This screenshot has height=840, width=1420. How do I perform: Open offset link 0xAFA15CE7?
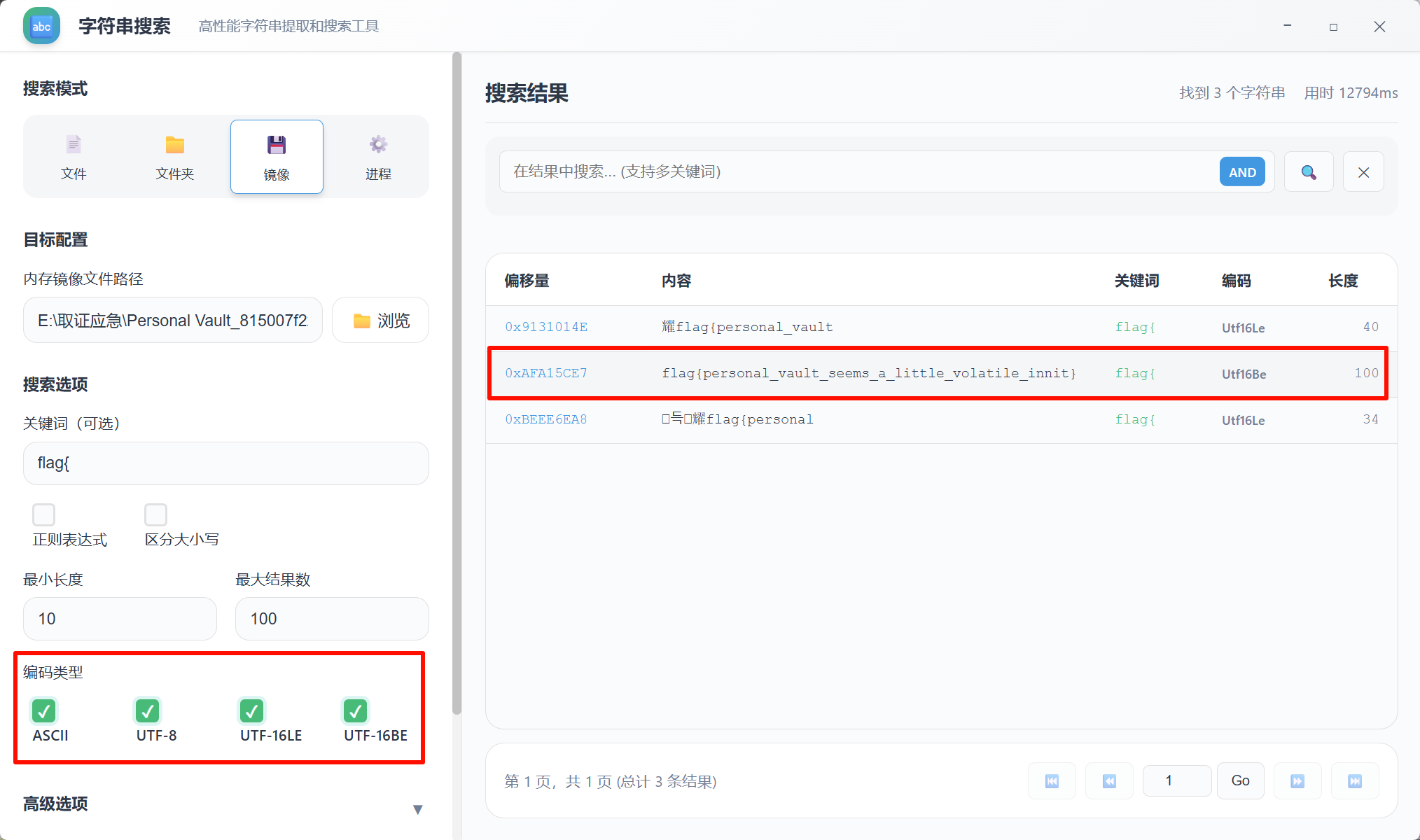click(x=546, y=373)
